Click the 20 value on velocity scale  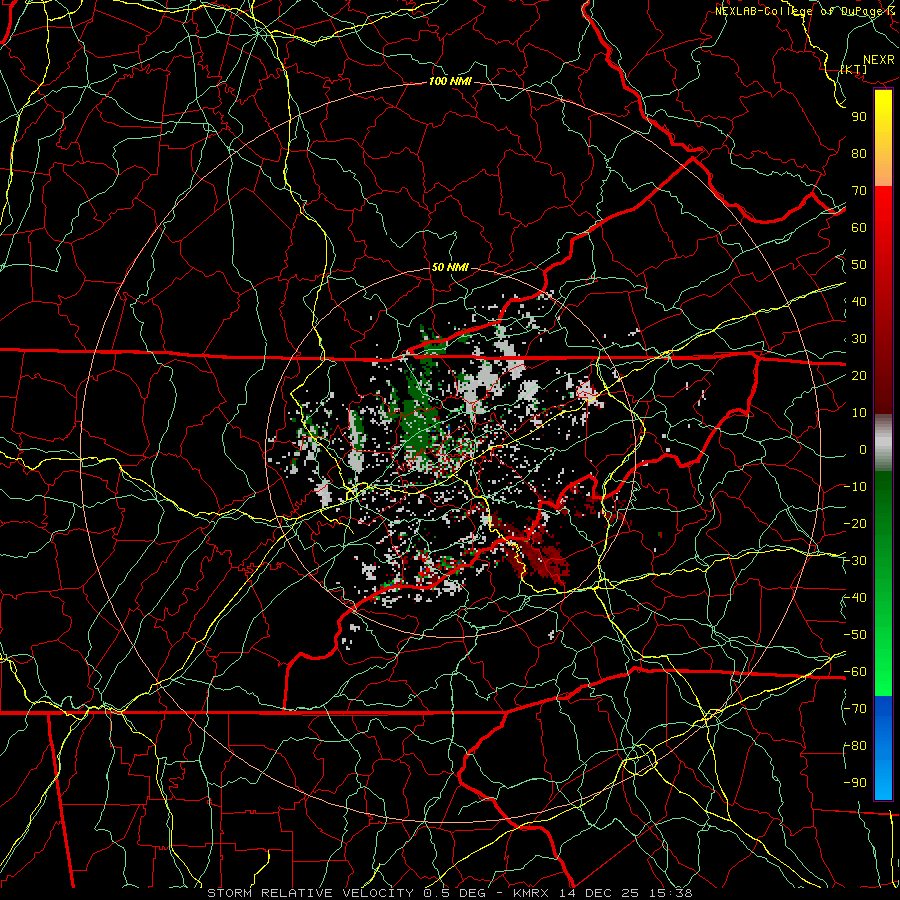point(859,375)
